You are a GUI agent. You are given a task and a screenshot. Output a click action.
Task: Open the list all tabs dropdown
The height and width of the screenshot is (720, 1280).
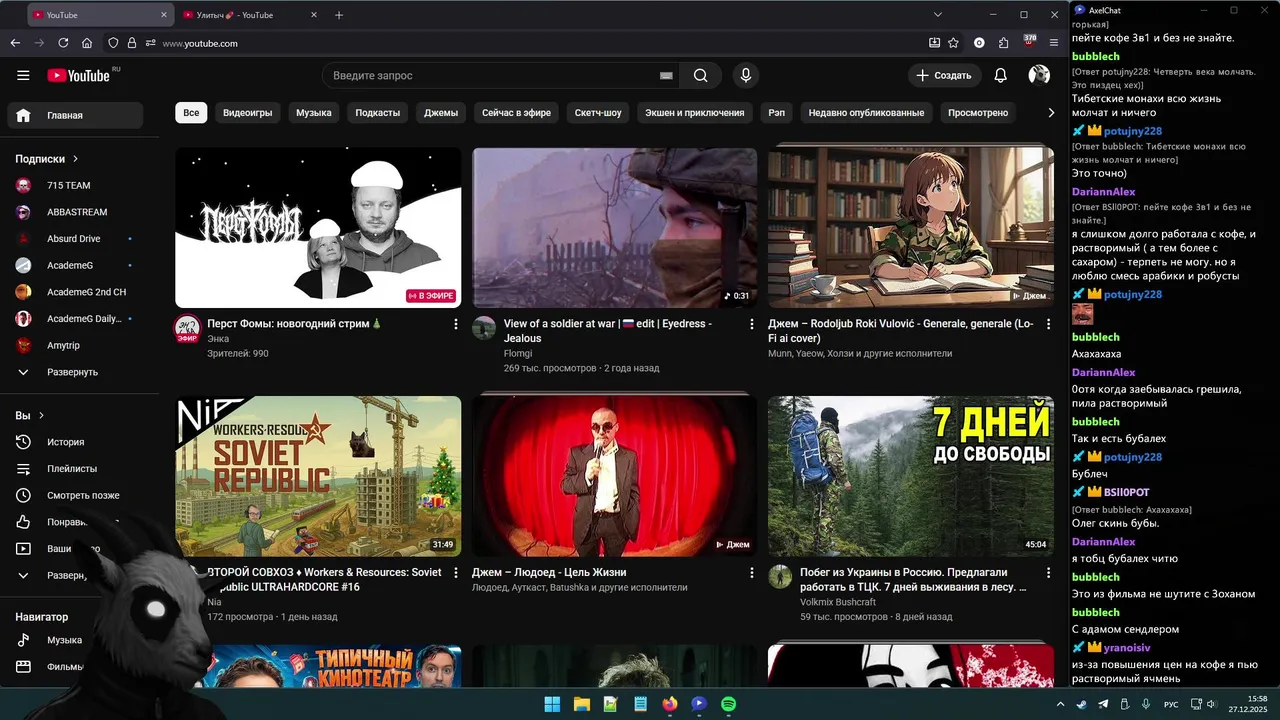[x=938, y=15]
